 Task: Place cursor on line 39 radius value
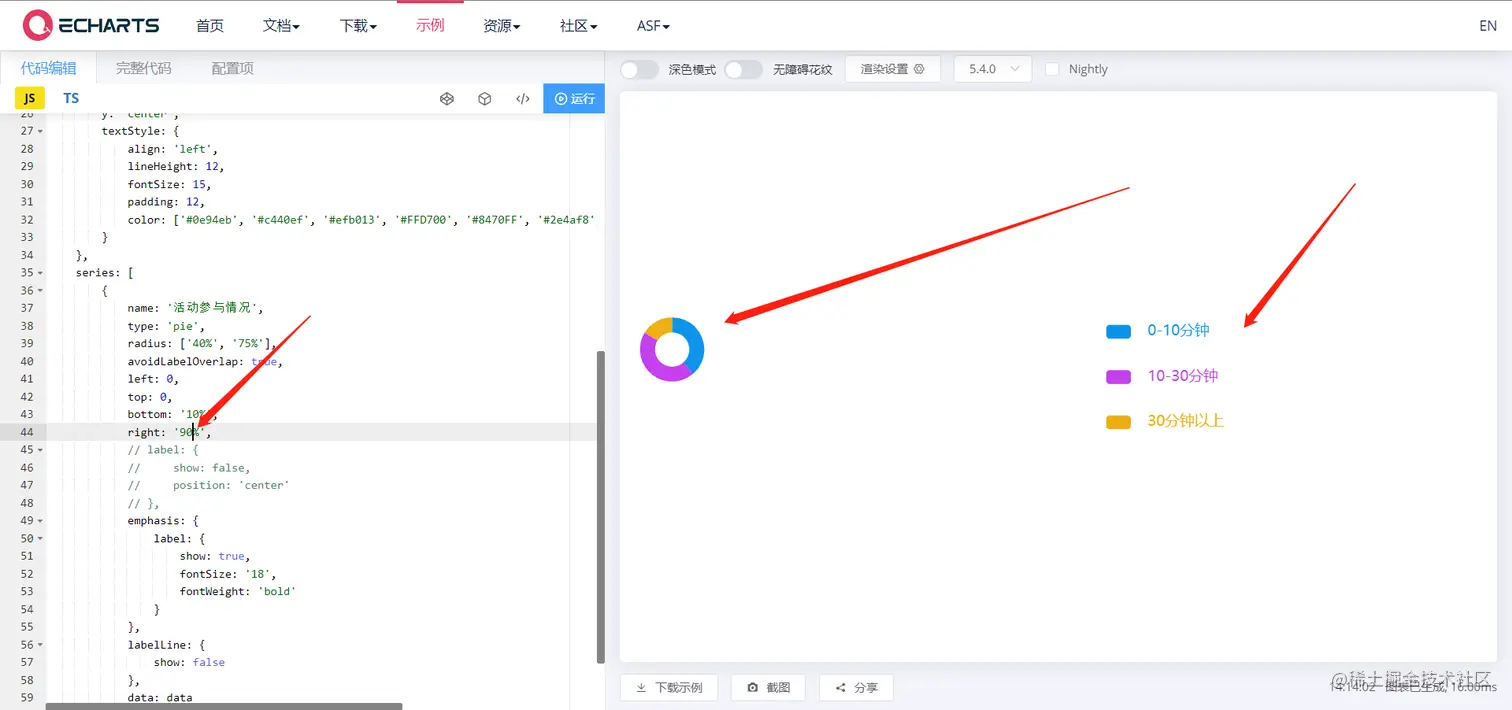click(x=223, y=344)
